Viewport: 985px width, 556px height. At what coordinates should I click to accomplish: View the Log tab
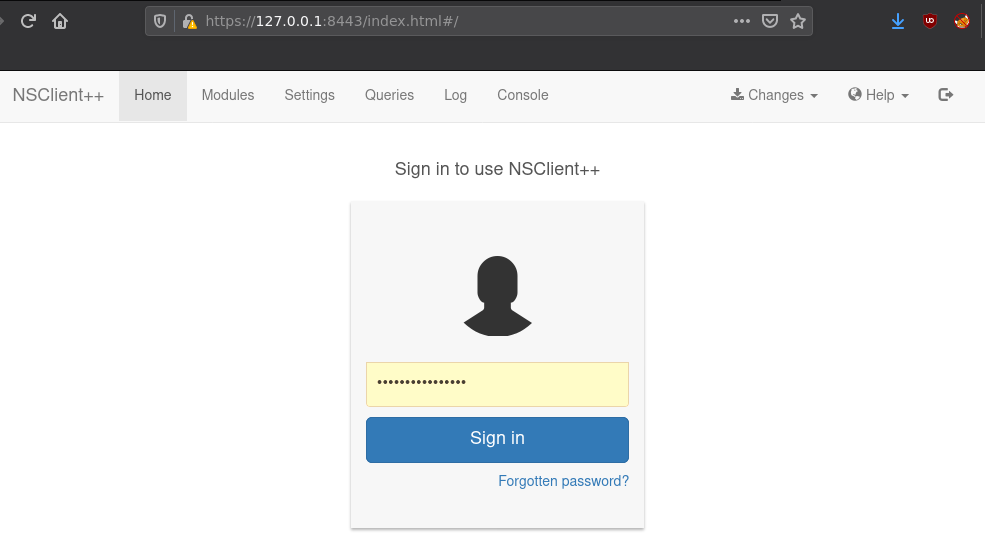click(455, 95)
